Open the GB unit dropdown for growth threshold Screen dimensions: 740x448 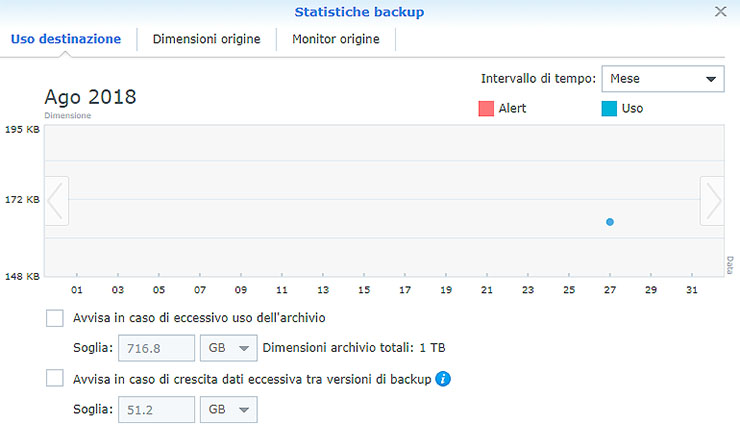(229, 409)
